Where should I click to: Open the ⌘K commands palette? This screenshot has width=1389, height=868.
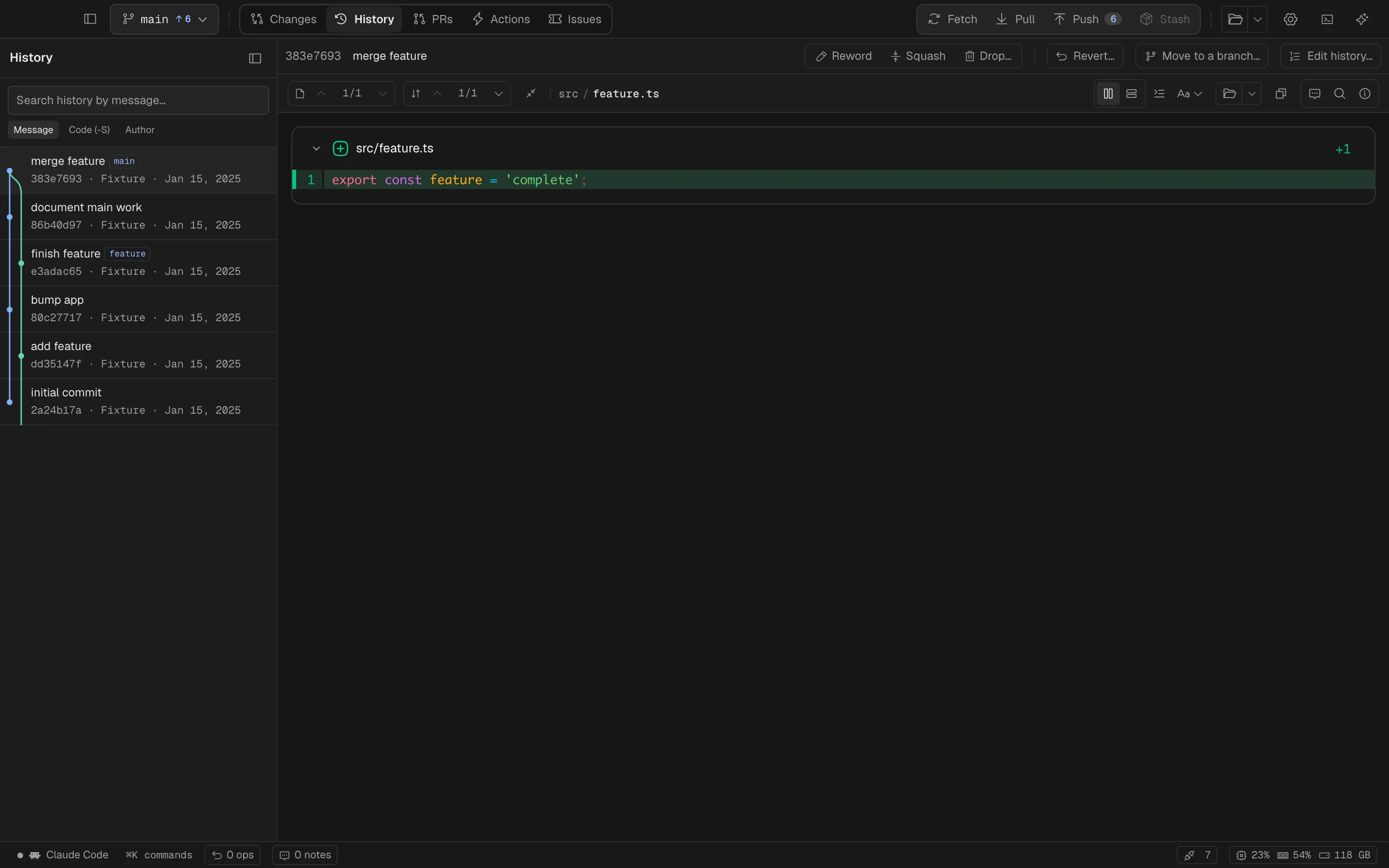coord(159,855)
